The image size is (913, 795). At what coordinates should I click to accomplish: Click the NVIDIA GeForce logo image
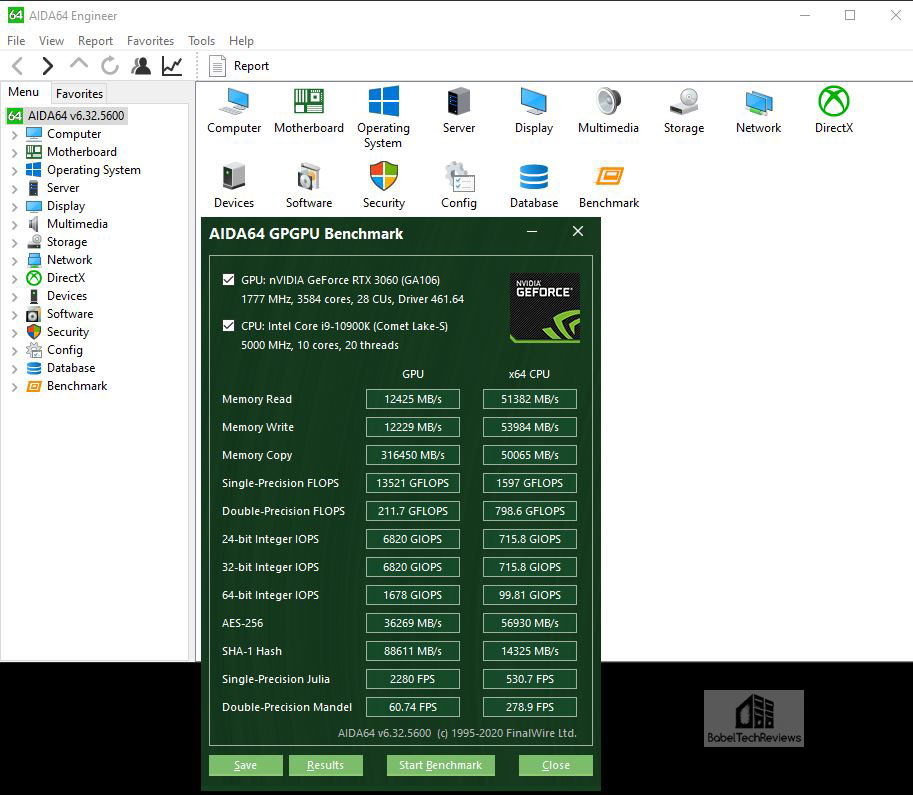click(x=544, y=308)
